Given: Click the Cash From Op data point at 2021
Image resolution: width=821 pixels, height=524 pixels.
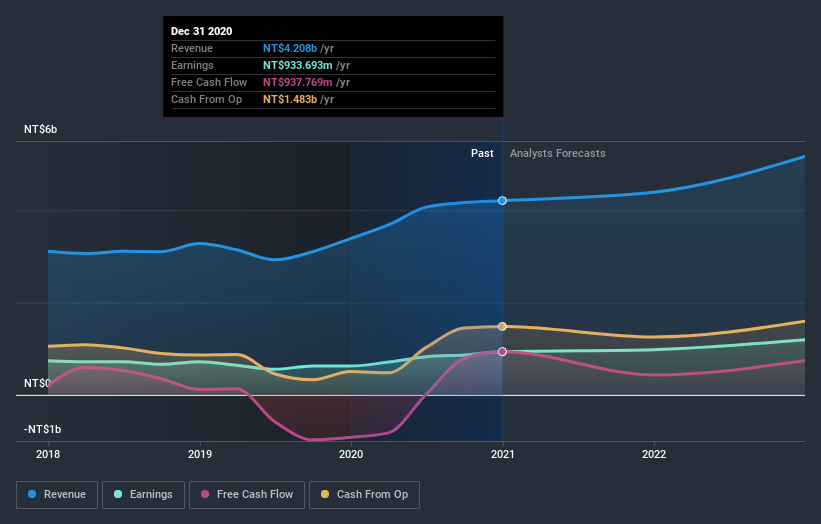Looking at the screenshot, I should point(502,326).
